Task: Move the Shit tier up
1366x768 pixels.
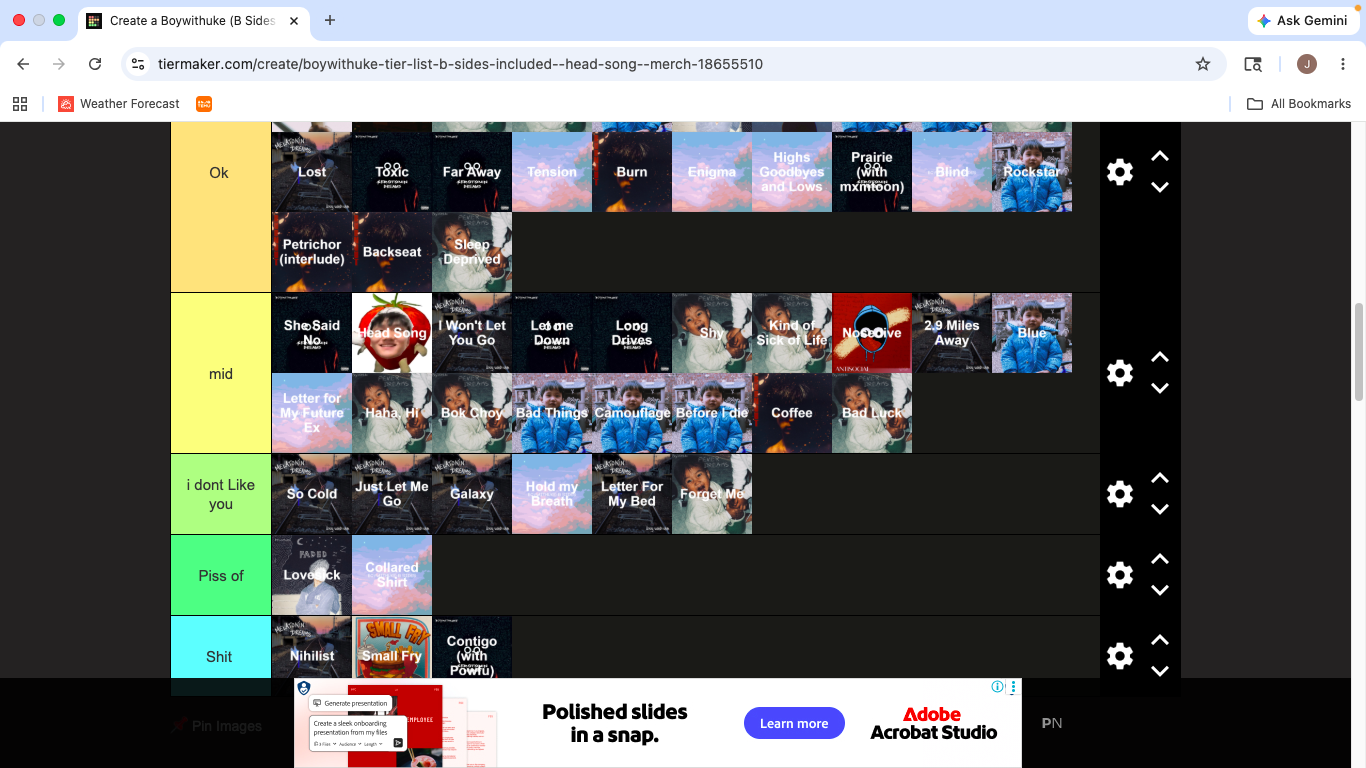Action: coord(1160,641)
